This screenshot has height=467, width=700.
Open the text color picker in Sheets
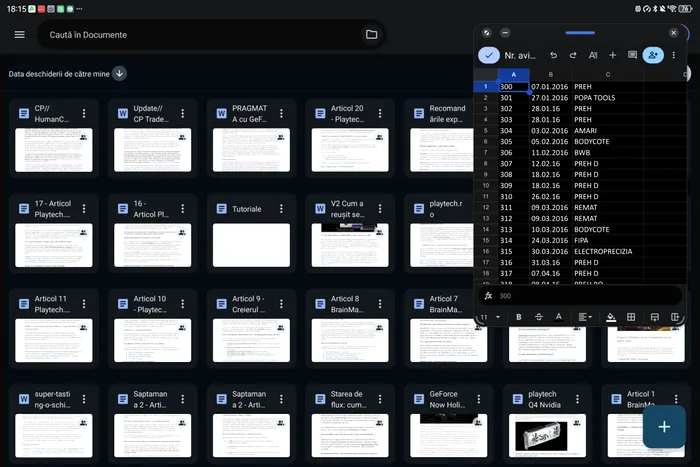(x=558, y=317)
